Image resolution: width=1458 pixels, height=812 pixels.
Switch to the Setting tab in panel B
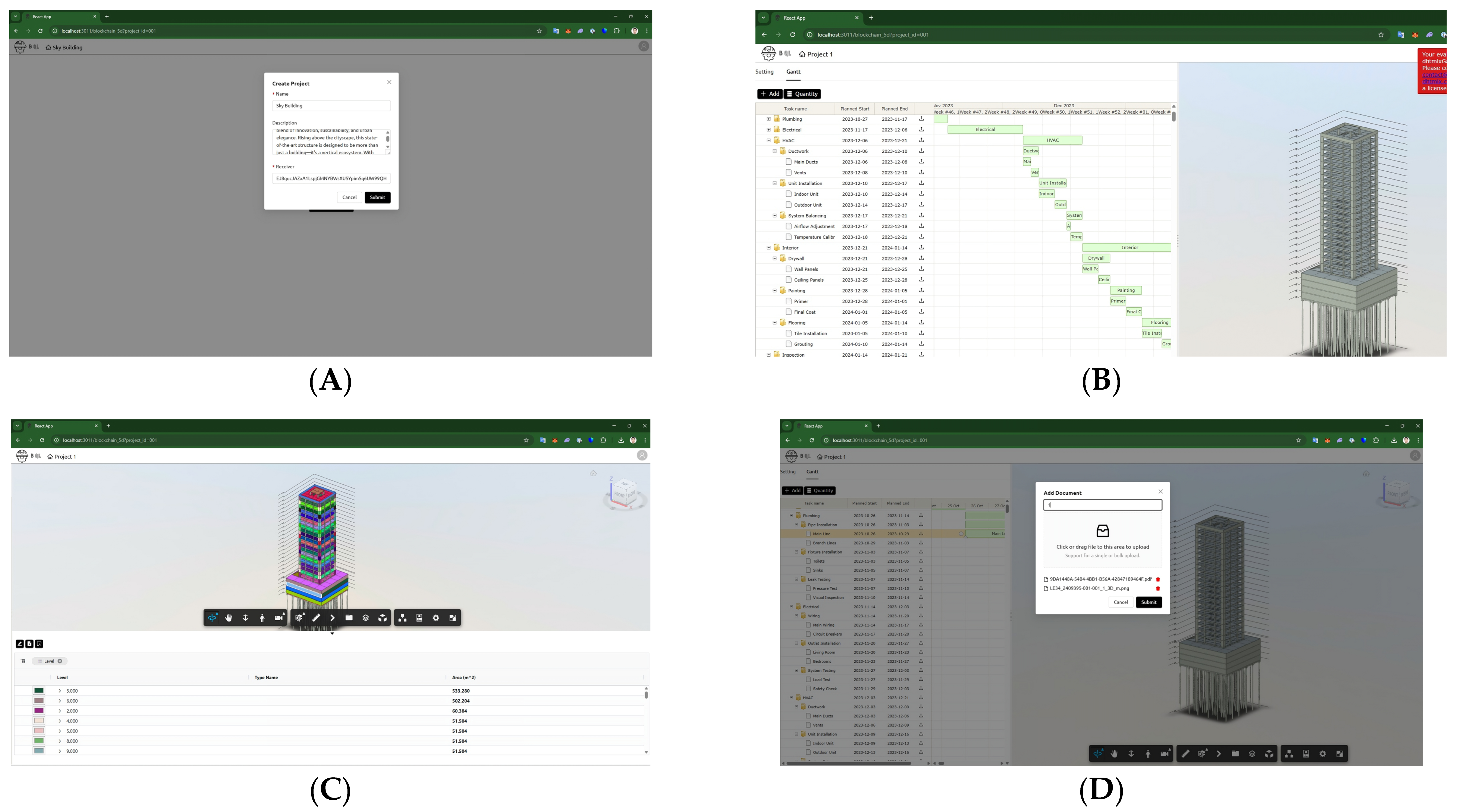(764, 72)
